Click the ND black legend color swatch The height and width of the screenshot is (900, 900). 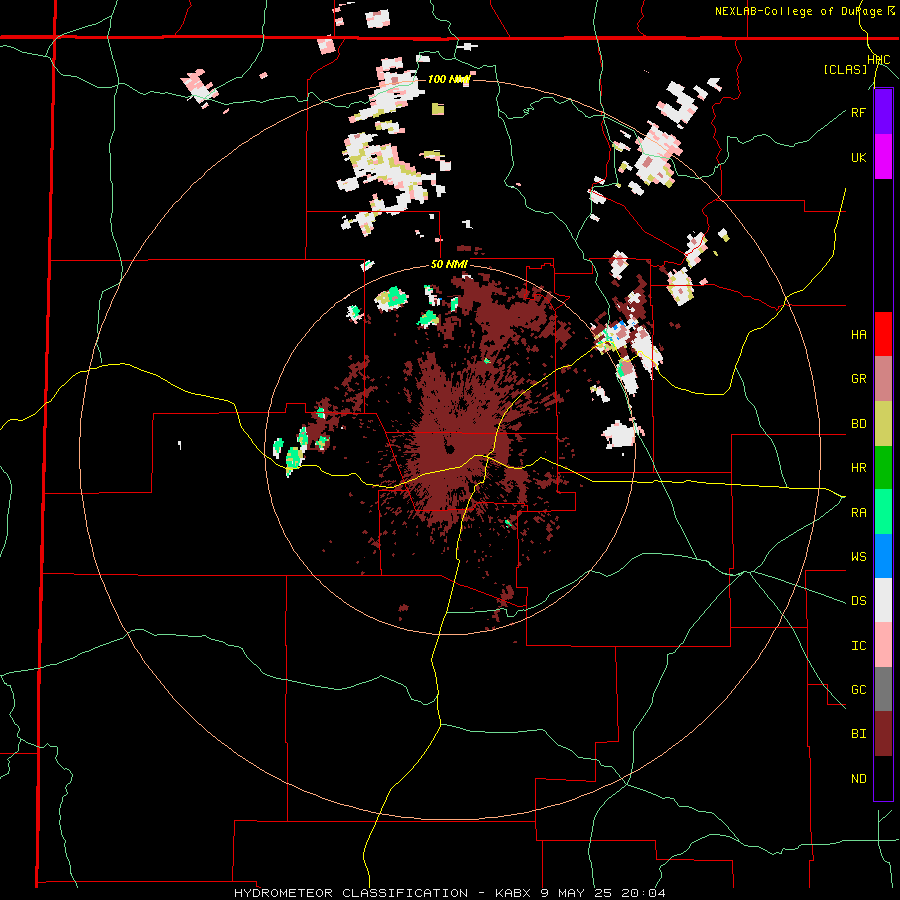click(883, 778)
